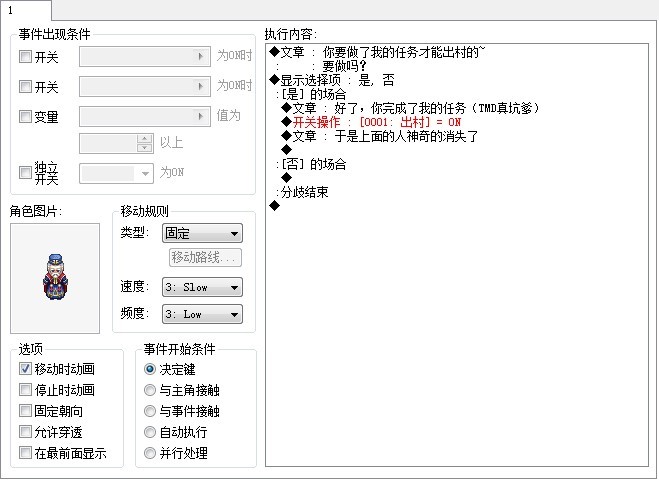Select the 分歧结束 branch end line
This screenshot has width=659, height=480.
point(302,192)
